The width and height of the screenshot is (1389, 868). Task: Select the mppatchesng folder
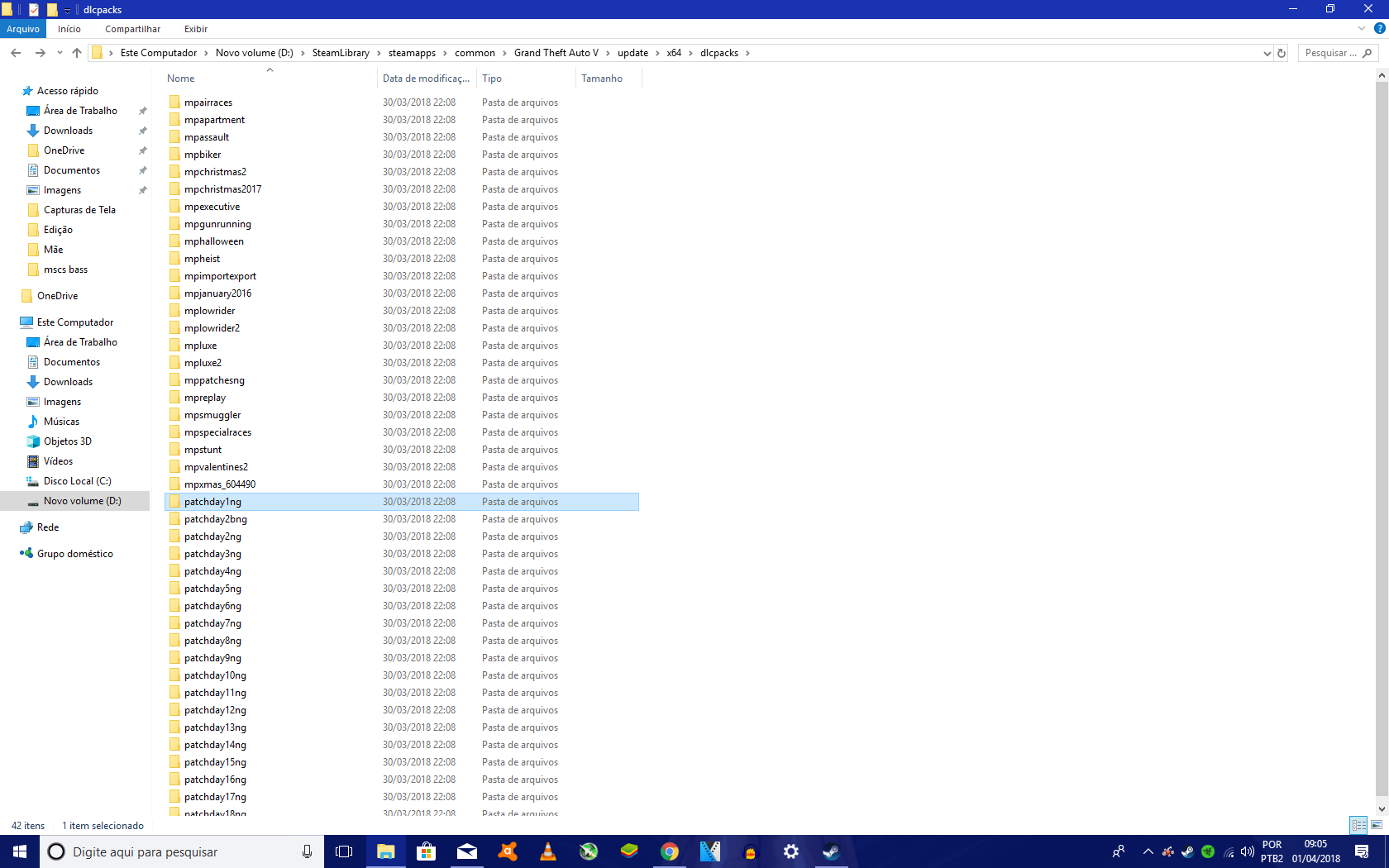click(214, 380)
